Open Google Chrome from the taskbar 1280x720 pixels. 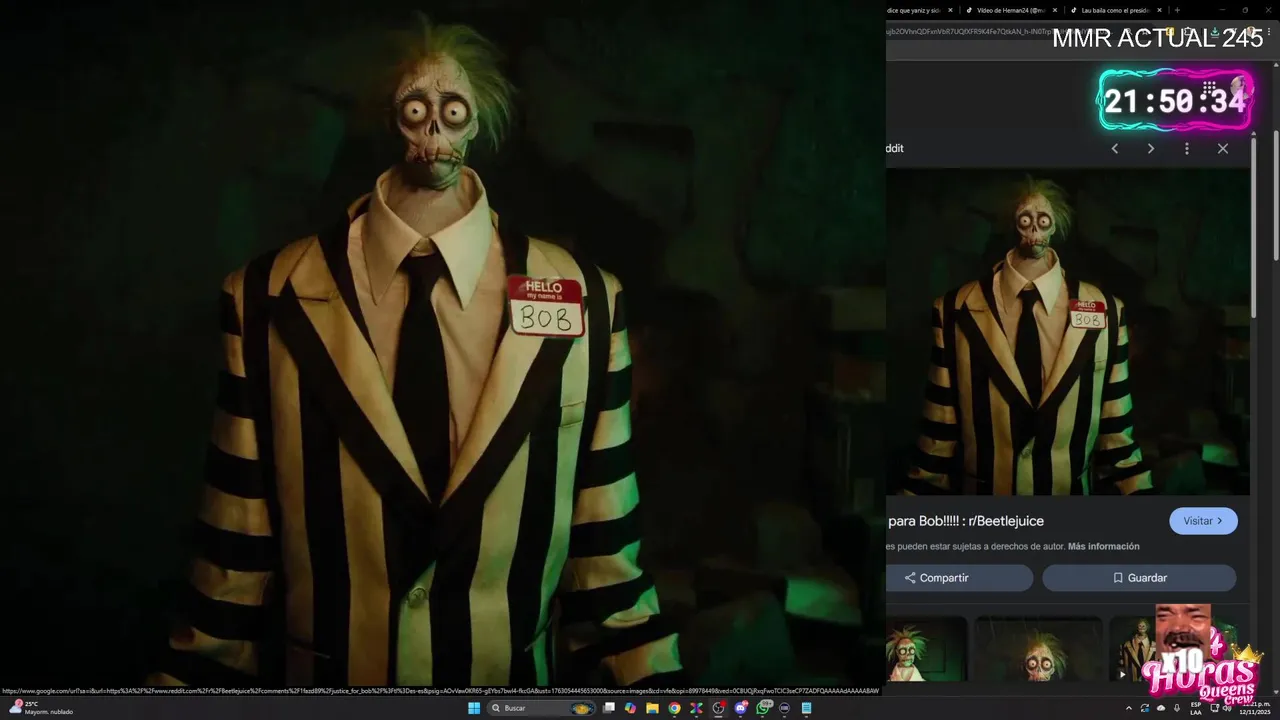[674, 708]
